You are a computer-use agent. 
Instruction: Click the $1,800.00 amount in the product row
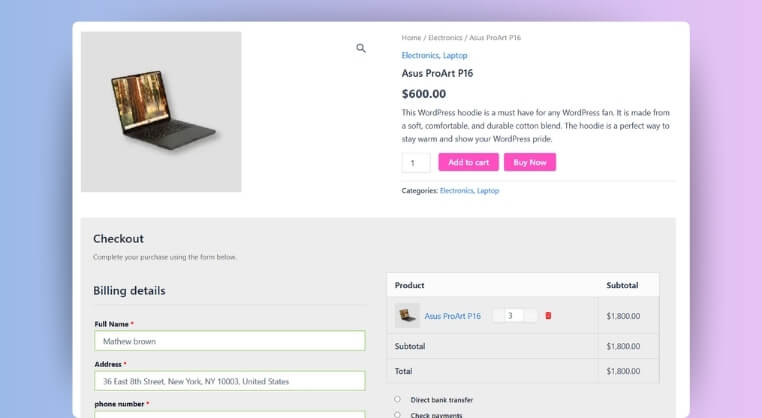coord(623,316)
